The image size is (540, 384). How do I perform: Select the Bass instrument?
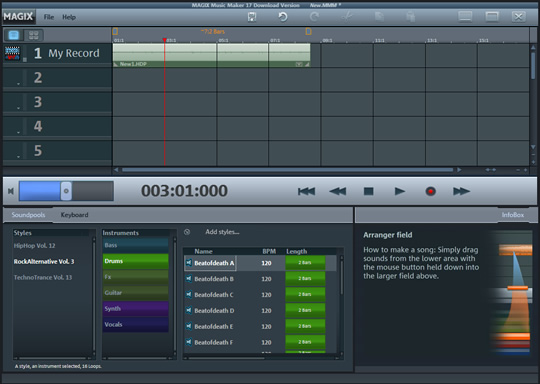click(136, 245)
